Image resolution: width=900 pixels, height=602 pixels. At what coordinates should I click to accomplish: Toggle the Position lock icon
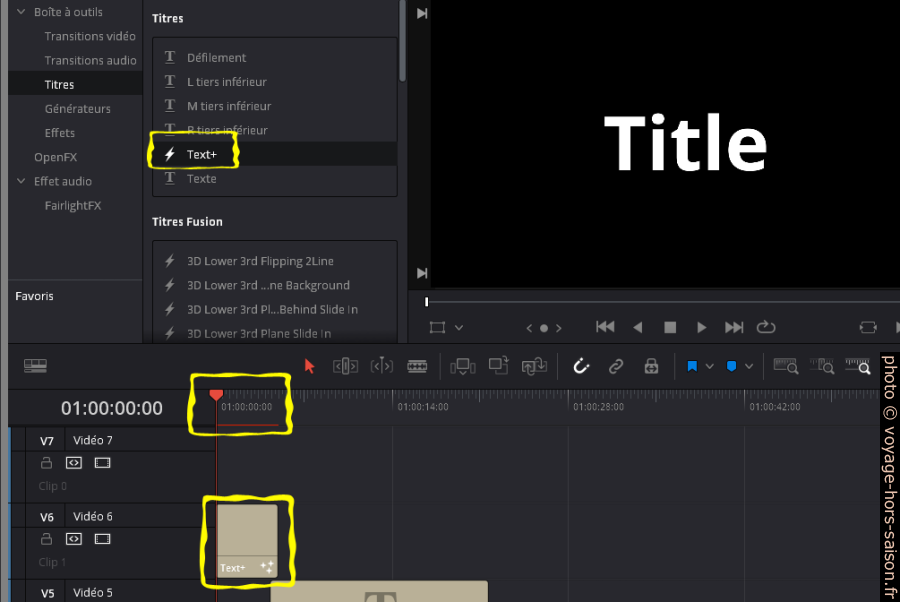coord(651,366)
